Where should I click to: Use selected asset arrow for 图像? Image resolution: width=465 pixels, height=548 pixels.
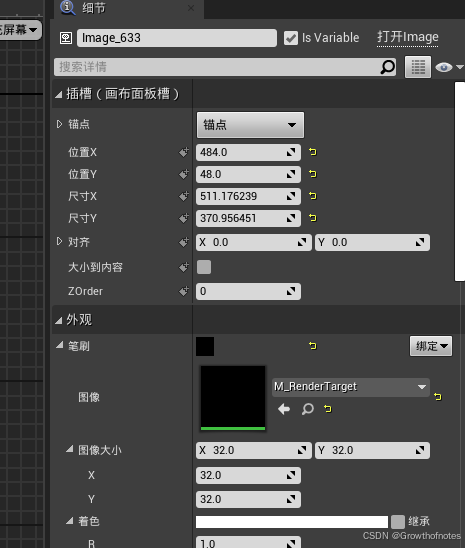[x=284, y=409]
